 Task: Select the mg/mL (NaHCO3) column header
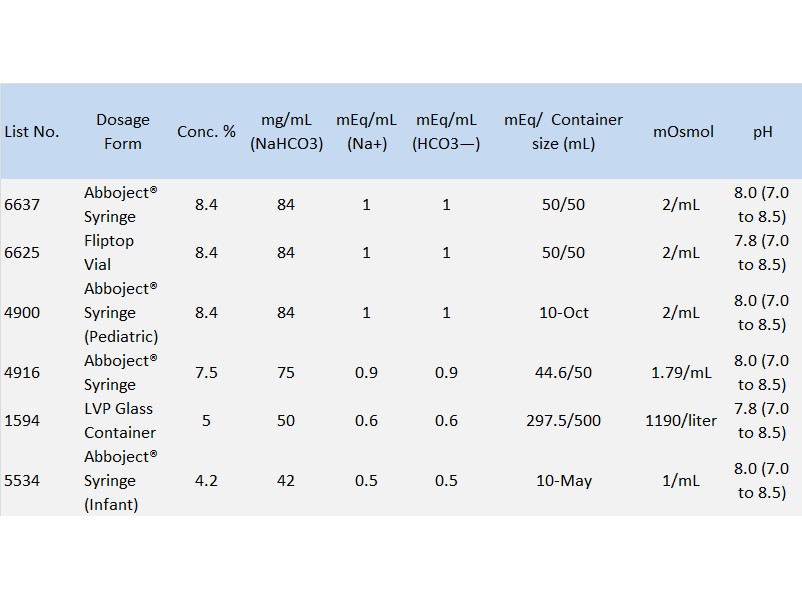click(286, 131)
